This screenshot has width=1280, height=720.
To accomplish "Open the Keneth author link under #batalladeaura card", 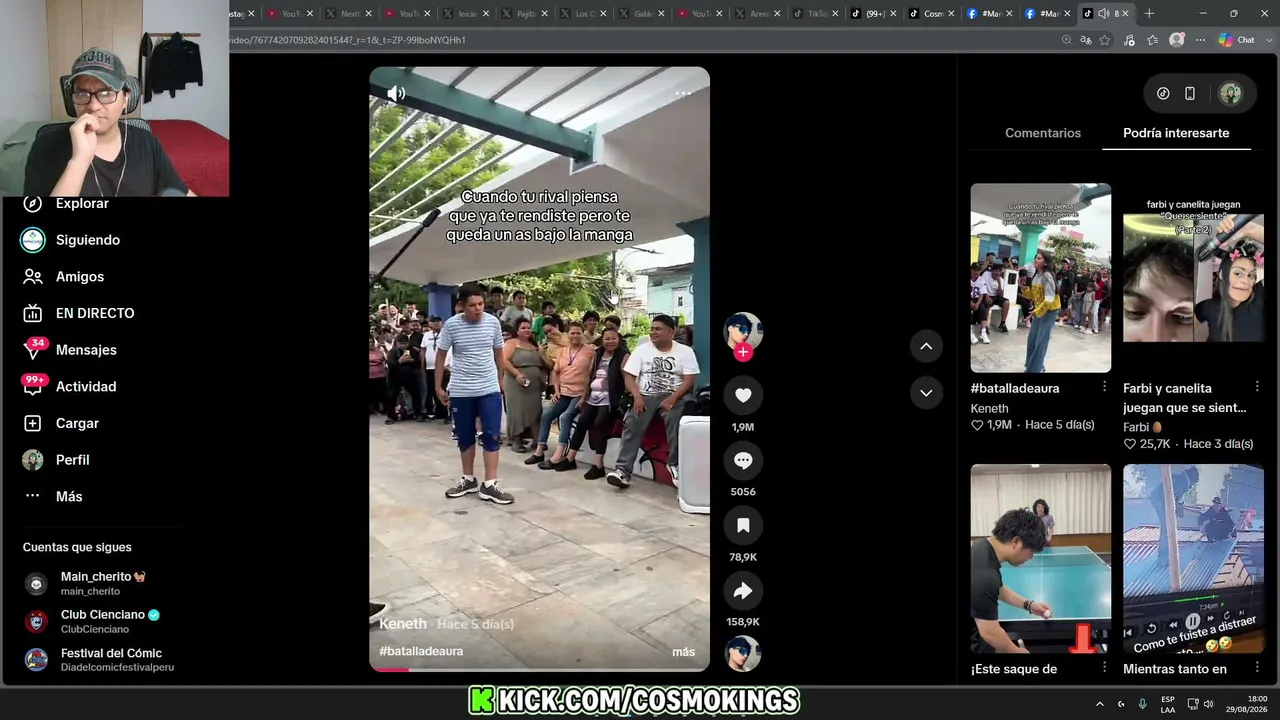I will (x=989, y=408).
